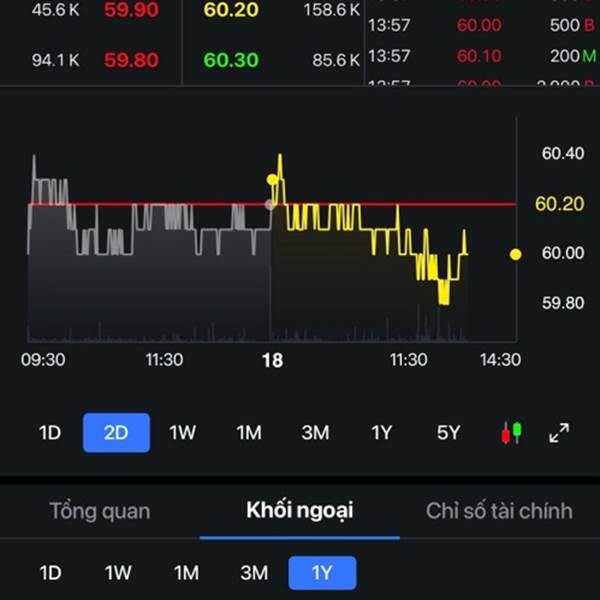Click bid volume 45.6 K
Viewport: 600px width, 600px height.
(x=55, y=10)
